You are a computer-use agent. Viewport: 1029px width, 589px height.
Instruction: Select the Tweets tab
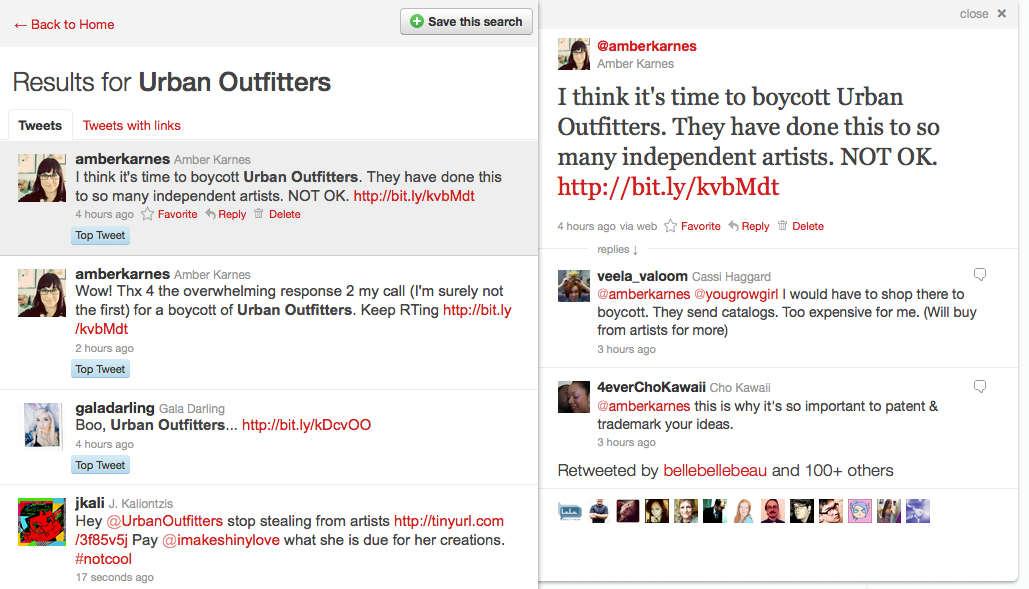coord(40,125)
